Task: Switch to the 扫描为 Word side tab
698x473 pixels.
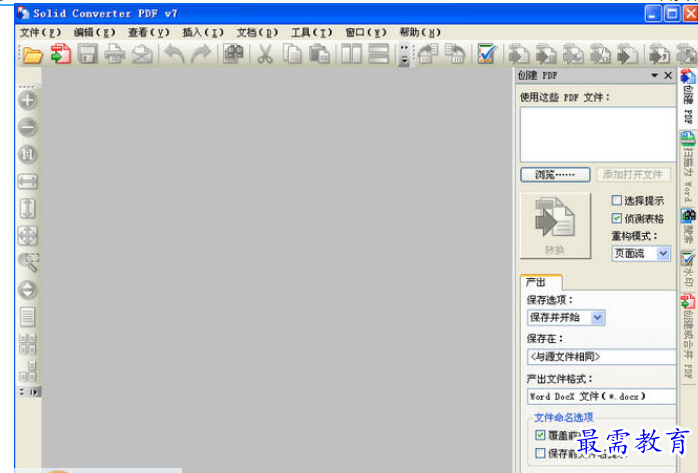Action: (x=688, y=166)
